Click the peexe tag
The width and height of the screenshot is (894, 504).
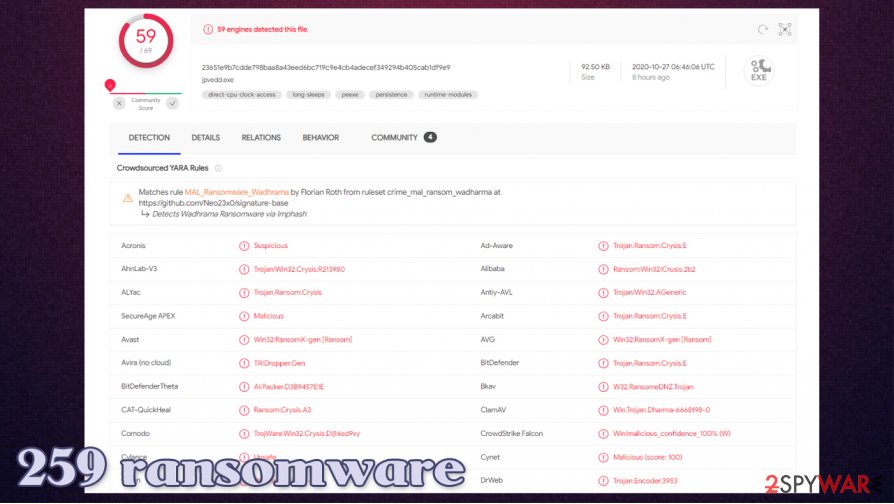click(x=350, y=95)
